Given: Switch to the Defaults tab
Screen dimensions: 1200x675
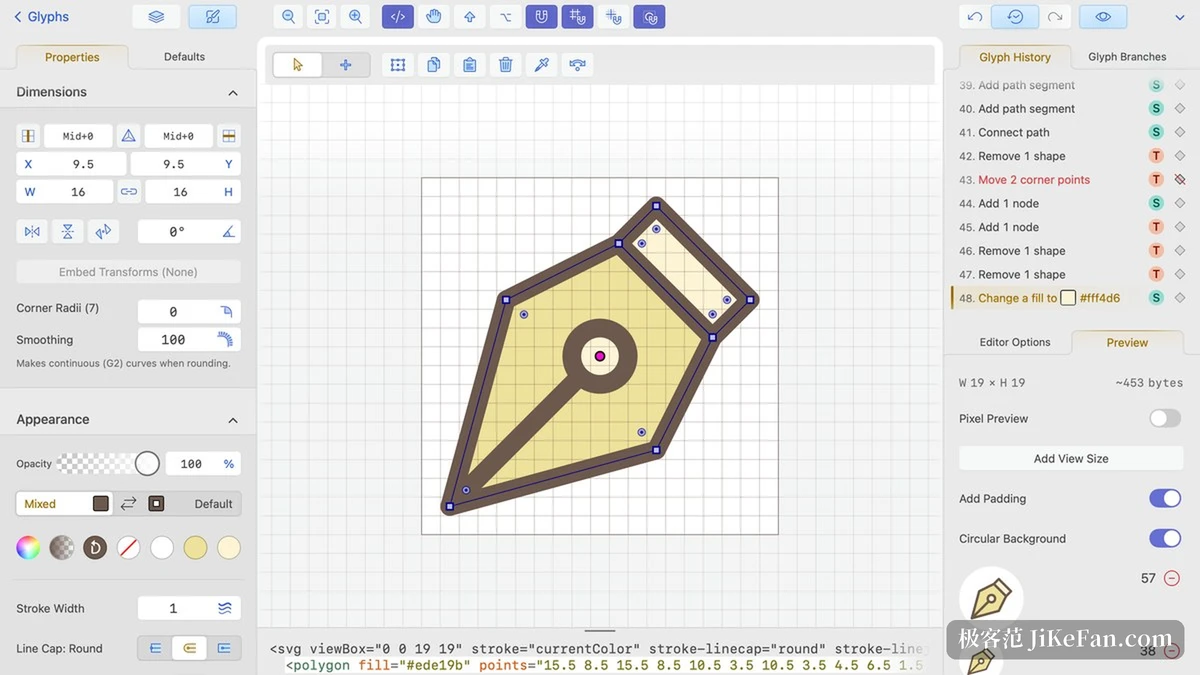Looking at the screenshot, I should coord(184,57).
